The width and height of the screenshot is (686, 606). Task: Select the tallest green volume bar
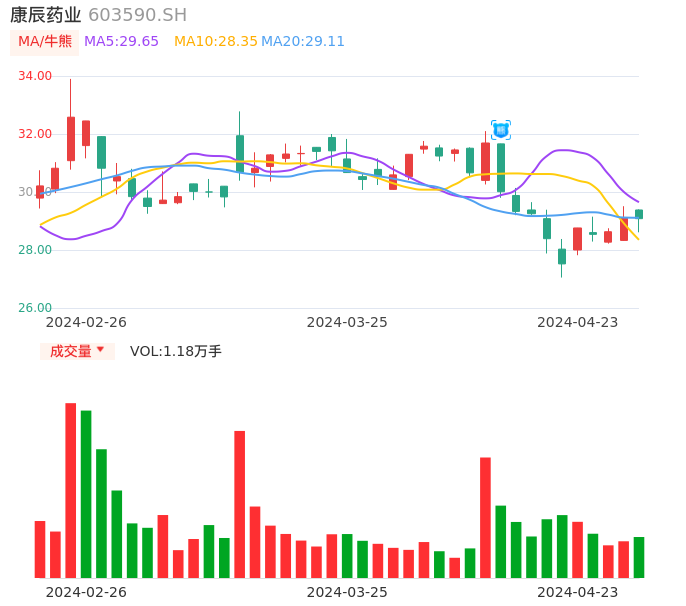tap(86, 493)
